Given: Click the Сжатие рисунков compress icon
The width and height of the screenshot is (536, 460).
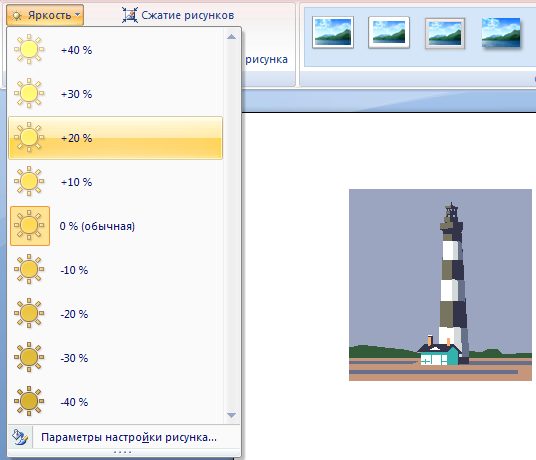Looking at the screenshot, I should click(x=130, y=15).
